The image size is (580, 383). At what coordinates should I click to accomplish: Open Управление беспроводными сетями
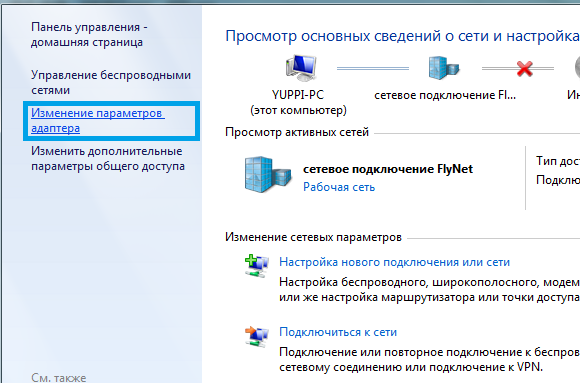(x=111, y=82)
